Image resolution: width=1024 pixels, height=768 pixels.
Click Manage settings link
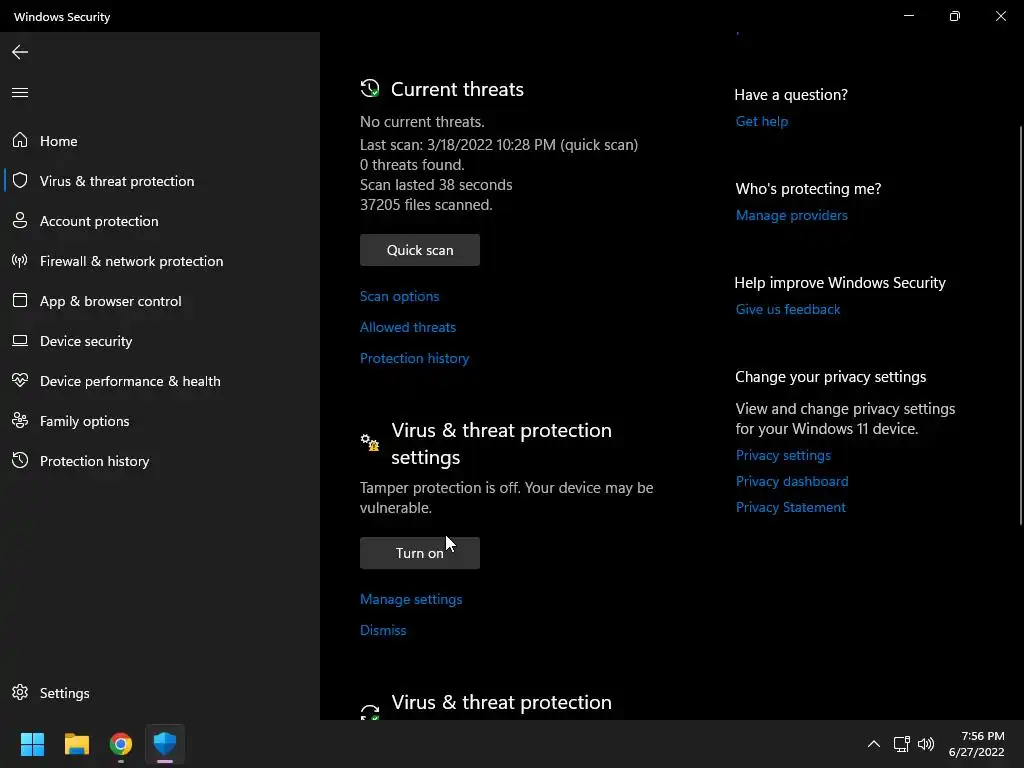411,599
